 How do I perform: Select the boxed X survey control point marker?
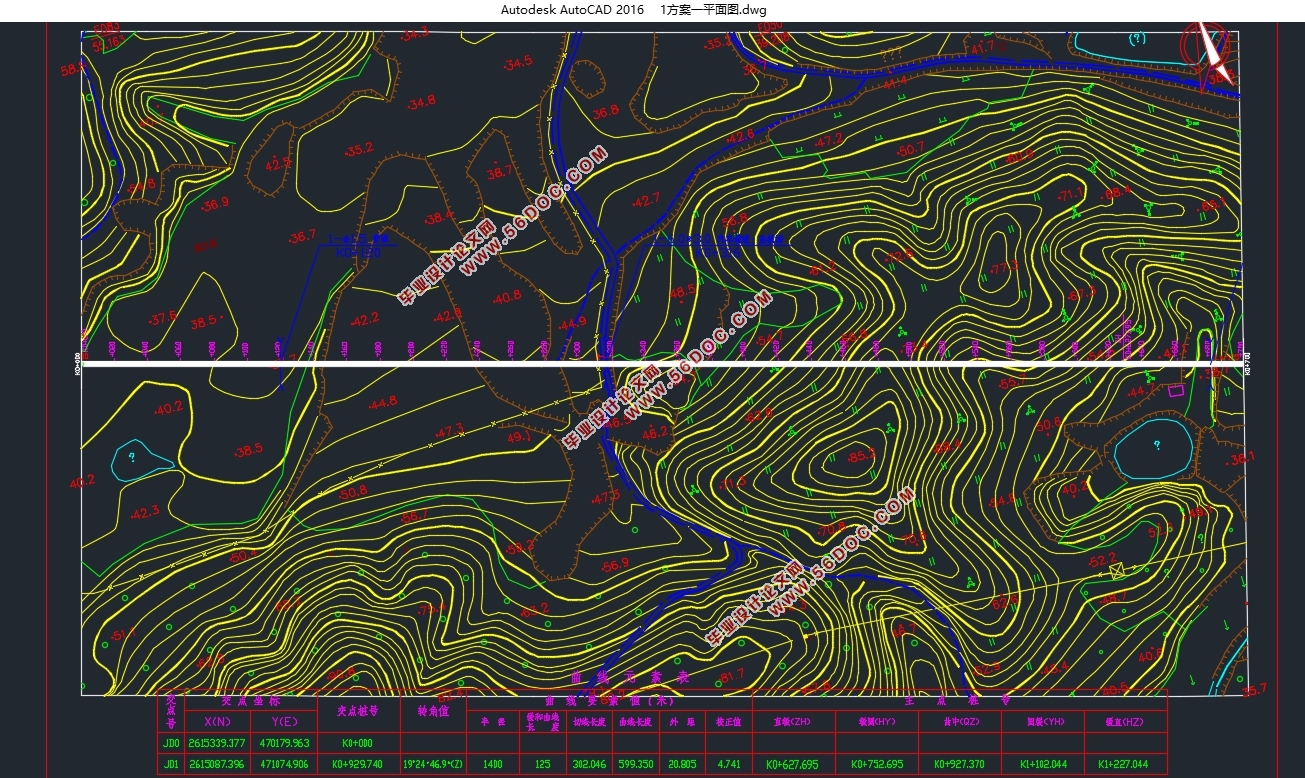point(1117,571)
